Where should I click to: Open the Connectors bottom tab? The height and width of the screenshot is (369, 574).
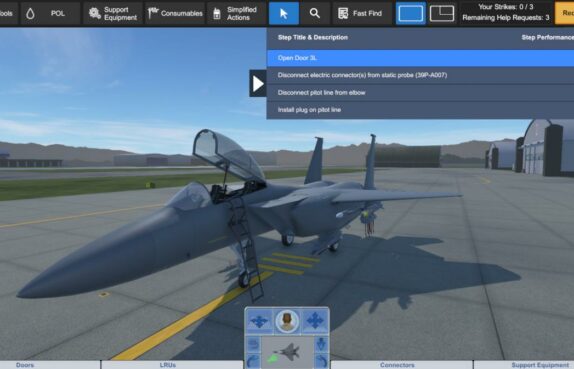397,365
